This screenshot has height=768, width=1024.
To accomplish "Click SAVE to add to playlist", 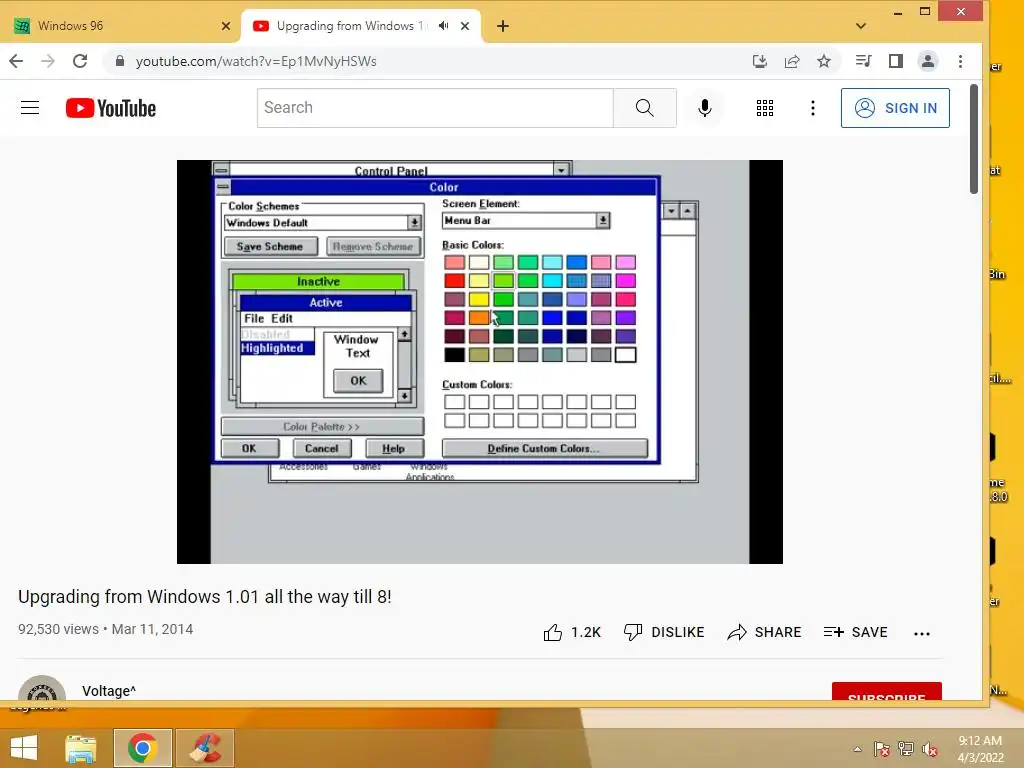I will 855,632.
